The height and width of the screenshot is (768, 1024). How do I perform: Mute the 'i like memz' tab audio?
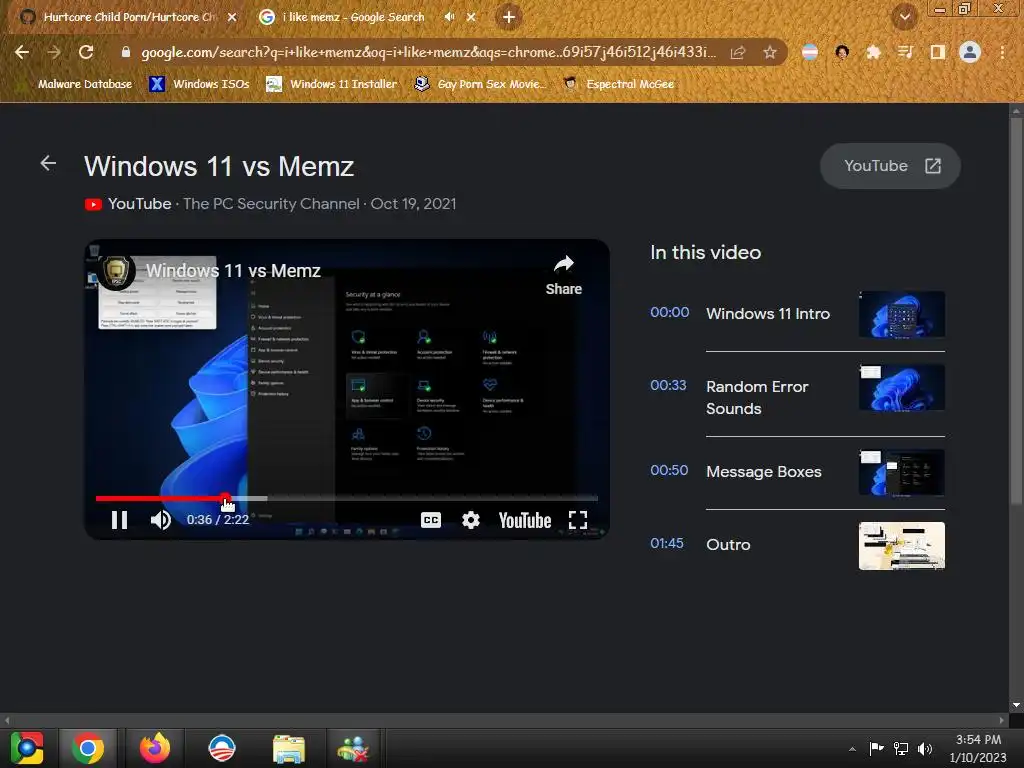click(x=449, y=17)
